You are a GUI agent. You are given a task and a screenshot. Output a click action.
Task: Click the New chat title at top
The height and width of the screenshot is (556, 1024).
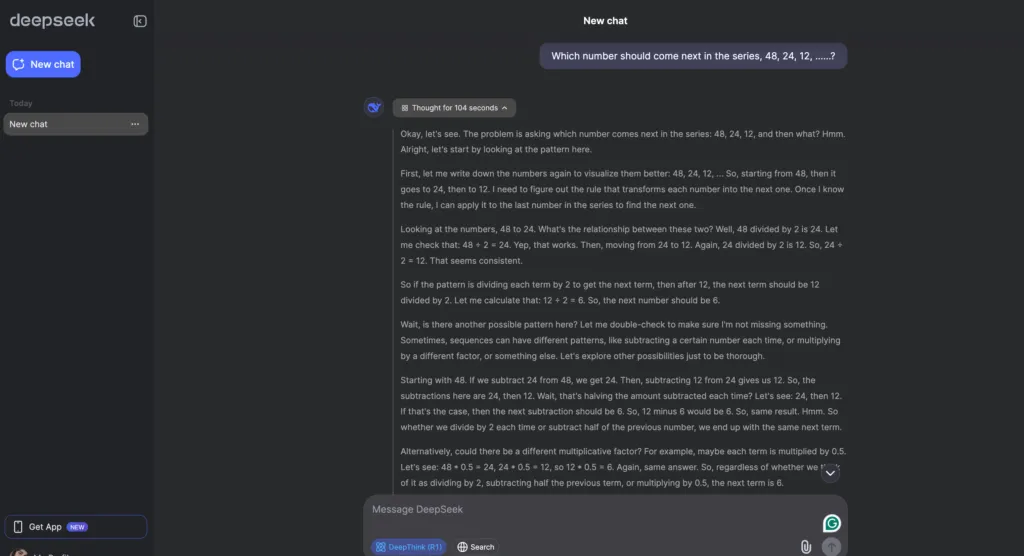[605, 20]
